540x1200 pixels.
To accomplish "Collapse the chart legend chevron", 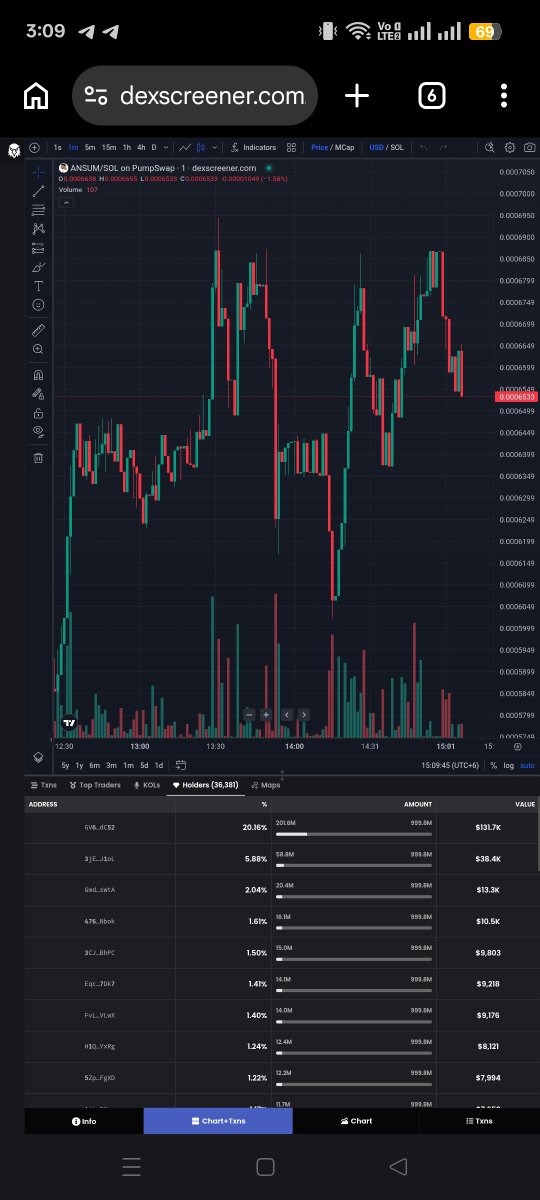I will click(67, 202).
